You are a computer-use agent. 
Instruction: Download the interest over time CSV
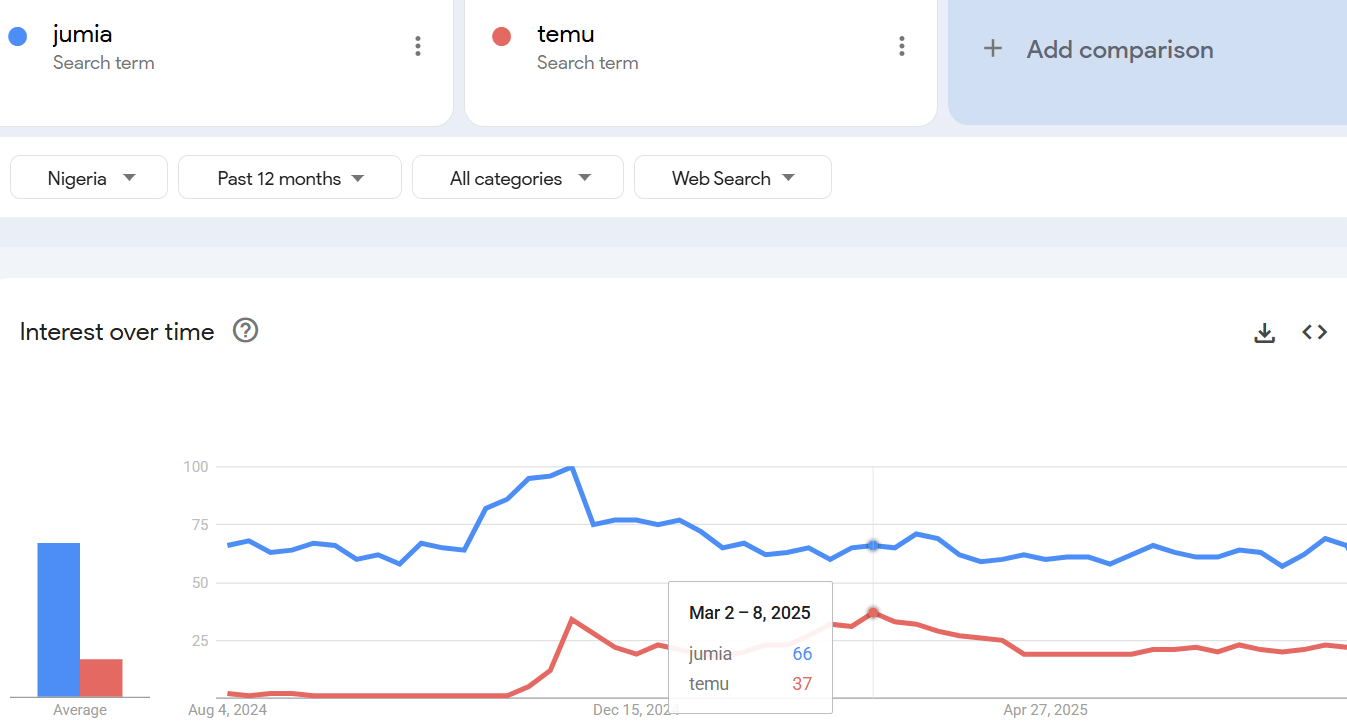click(x=1265, y=333)
